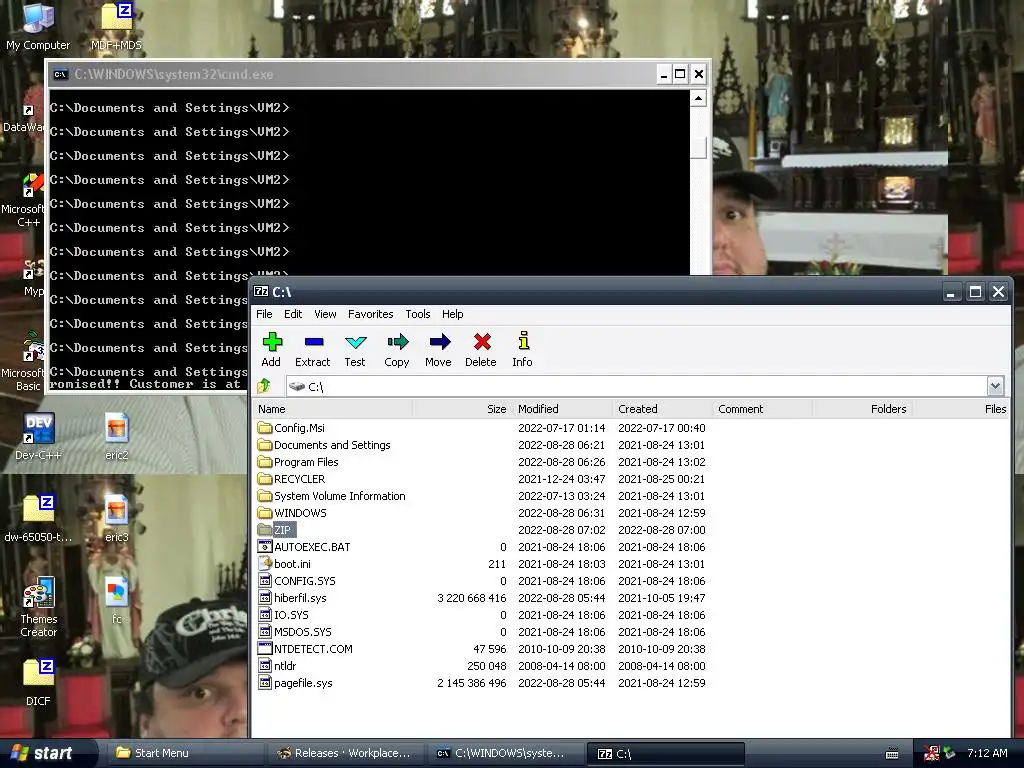This screenshot has width=1024, height=768.
Task: Switch to Releases Workplace taskbar item
Action: click(x=346, y=753)
